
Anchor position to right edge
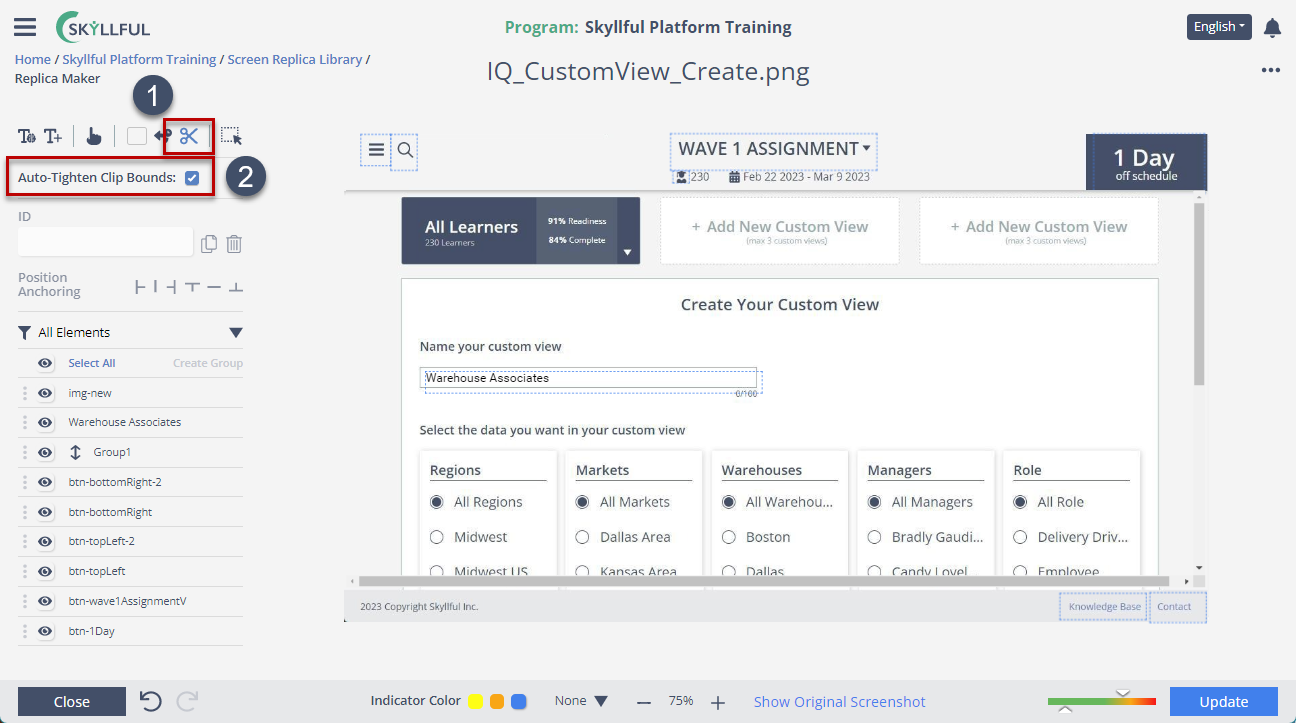pyautogui.click(x=173, y=287)
